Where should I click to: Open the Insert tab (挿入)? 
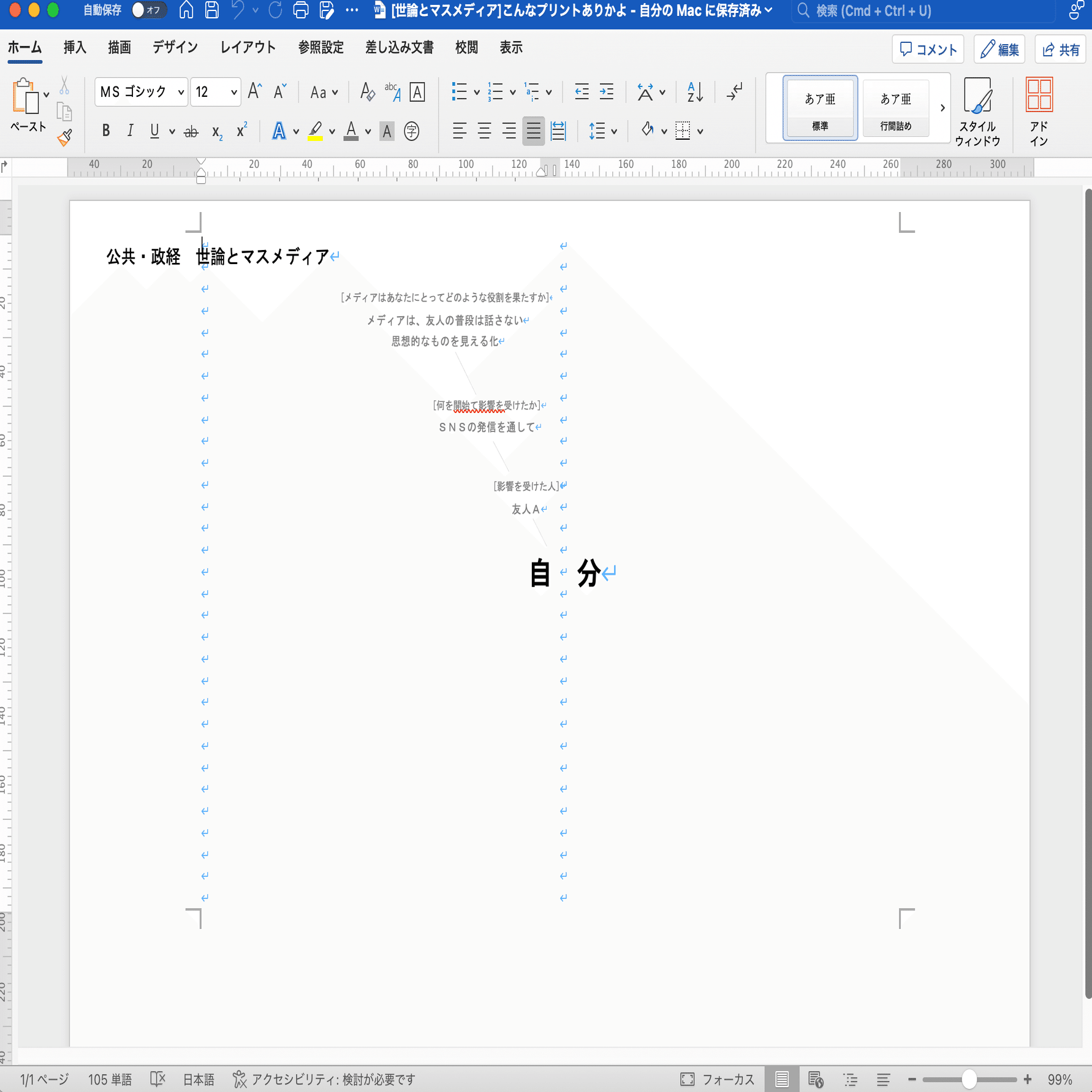pyautogui.click(x=75, y=48)
